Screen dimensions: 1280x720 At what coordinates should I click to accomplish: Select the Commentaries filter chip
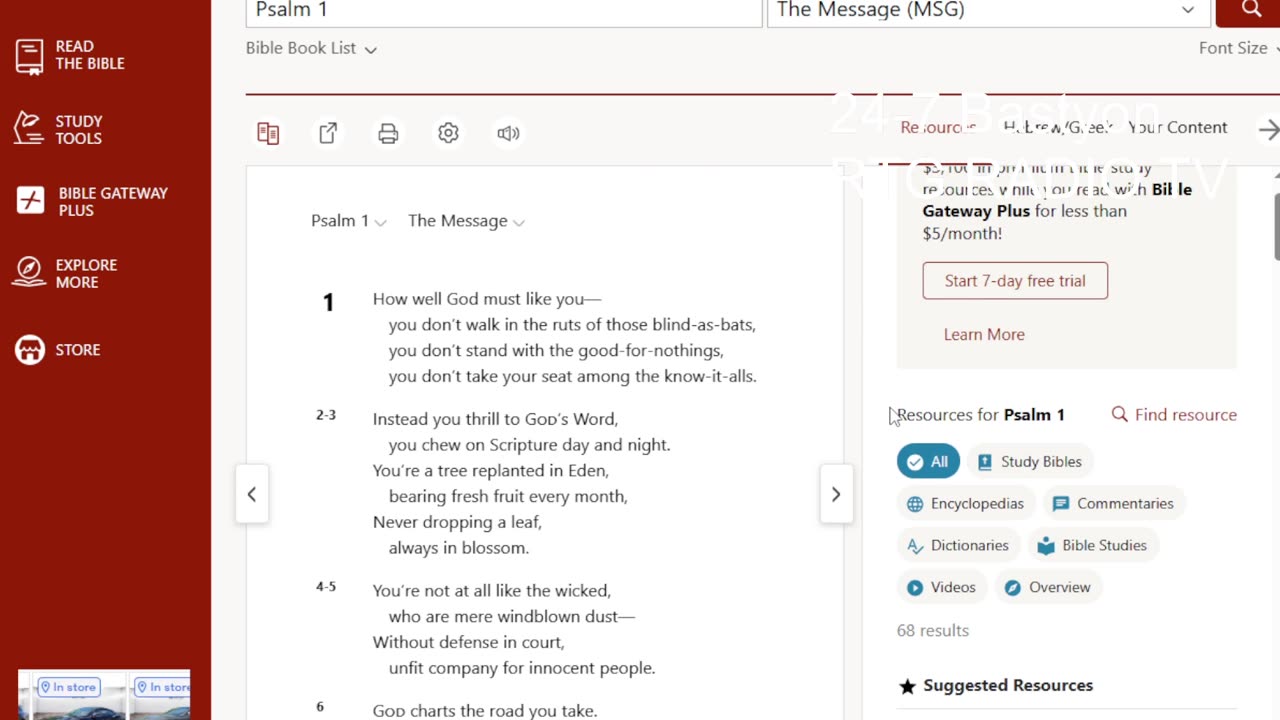point(1113,503)
